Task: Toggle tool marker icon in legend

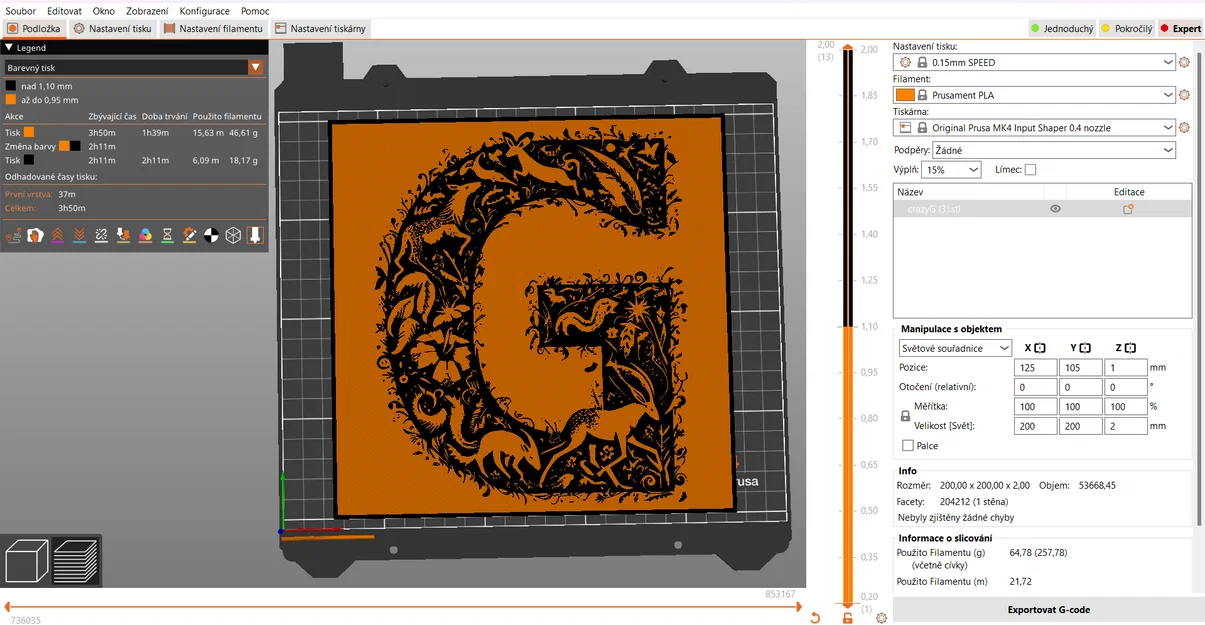Action: (255, 235)
